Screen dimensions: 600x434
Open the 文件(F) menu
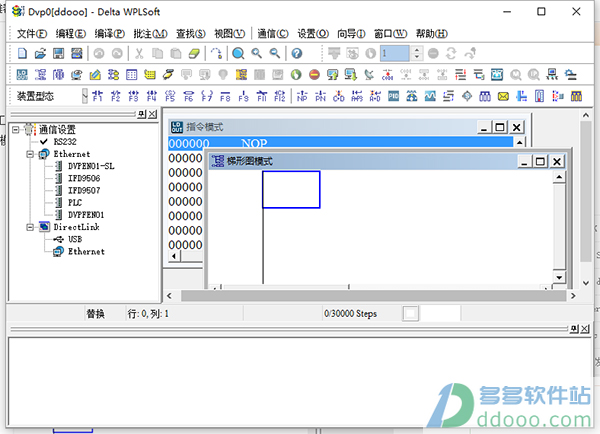31,34
